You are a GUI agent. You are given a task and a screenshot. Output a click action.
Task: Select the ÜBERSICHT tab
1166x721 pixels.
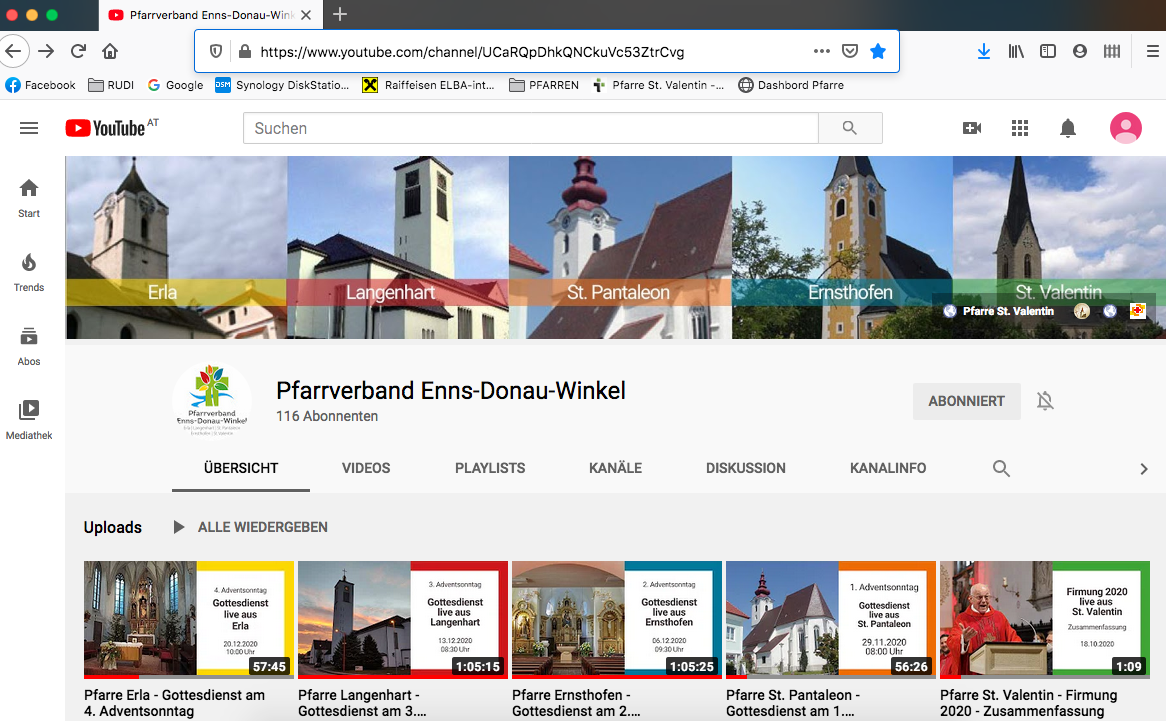(x=241, y=468)
